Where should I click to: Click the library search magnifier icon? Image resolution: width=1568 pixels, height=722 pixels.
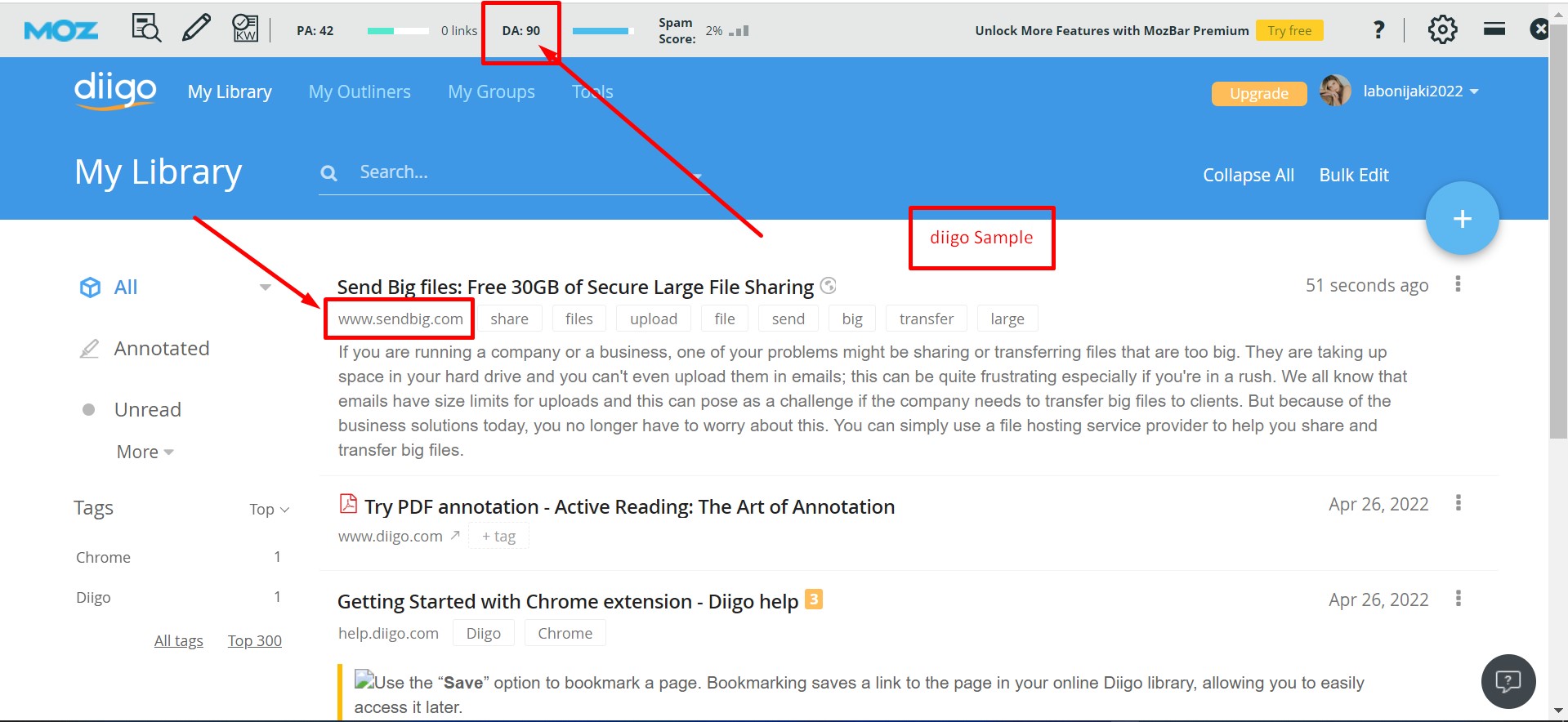(x=329, y=173)
